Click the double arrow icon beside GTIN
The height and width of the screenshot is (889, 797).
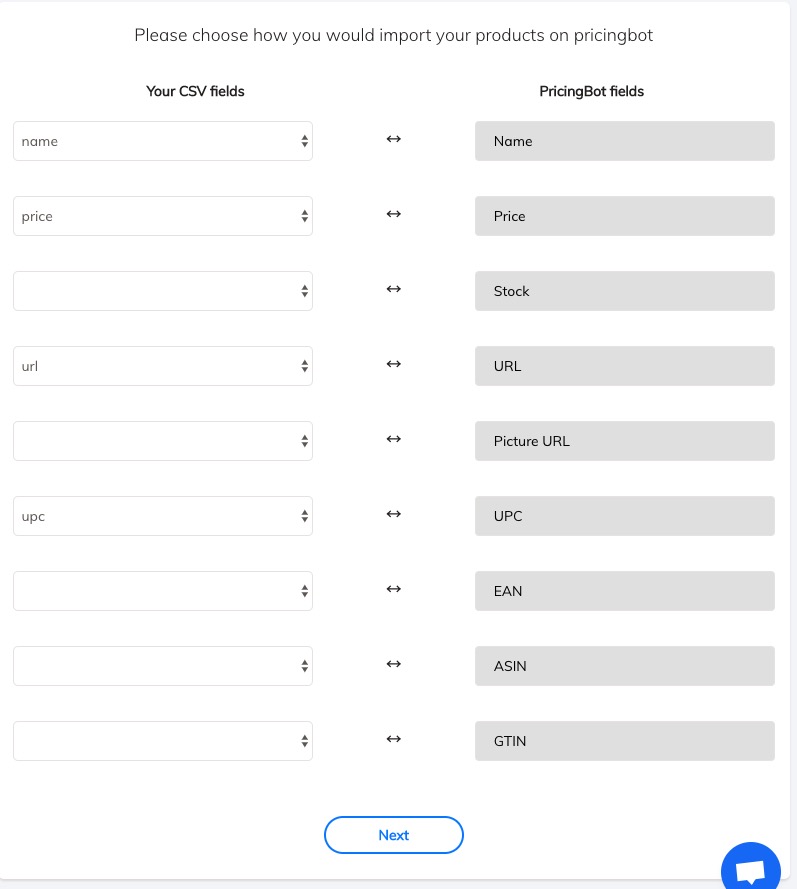click(394, 739)
